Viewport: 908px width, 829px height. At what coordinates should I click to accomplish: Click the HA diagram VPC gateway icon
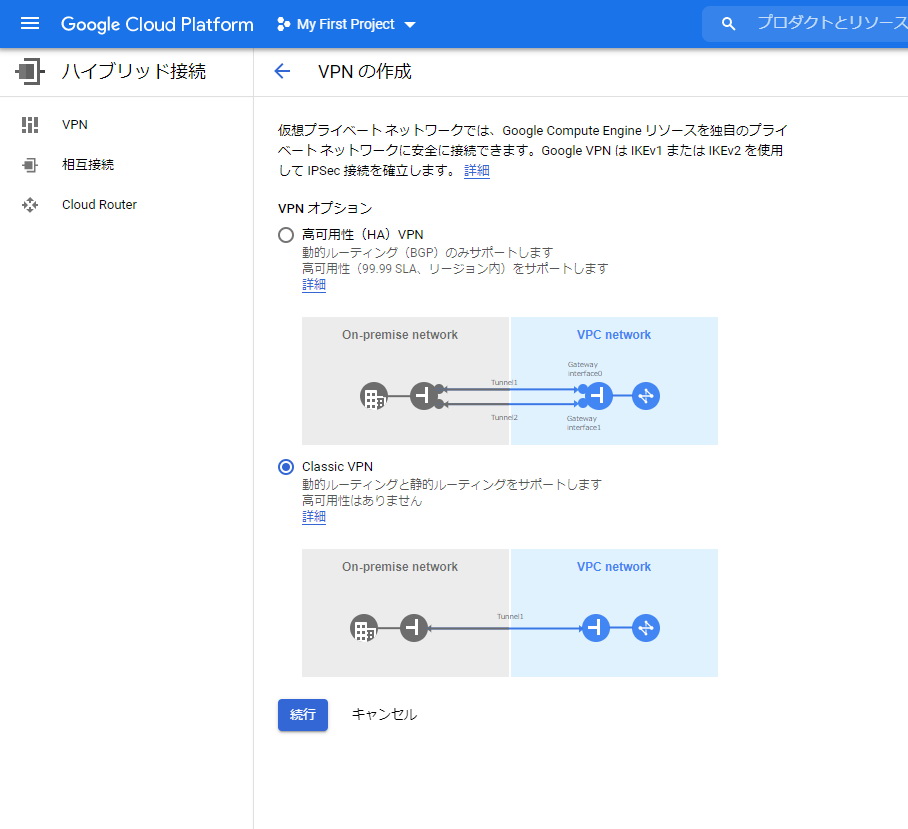click(598, 396)
